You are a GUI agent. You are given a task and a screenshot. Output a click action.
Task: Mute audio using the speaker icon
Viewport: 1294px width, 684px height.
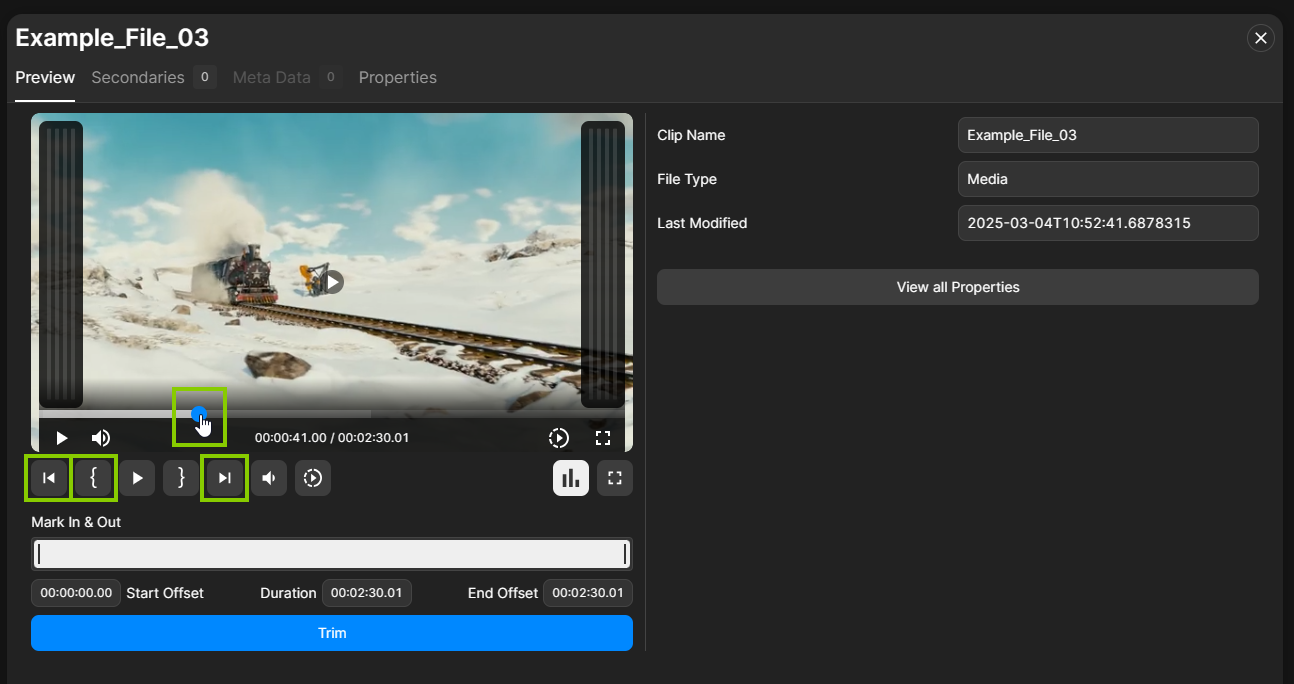(x=268, y=478)
